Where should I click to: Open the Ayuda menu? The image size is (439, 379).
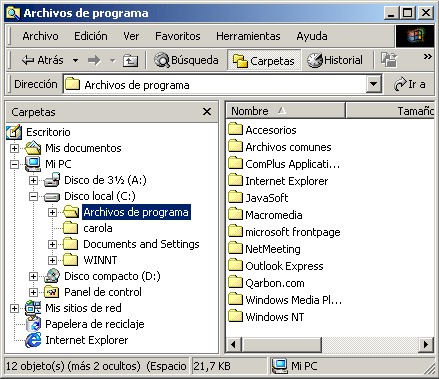tap(312, 36)
